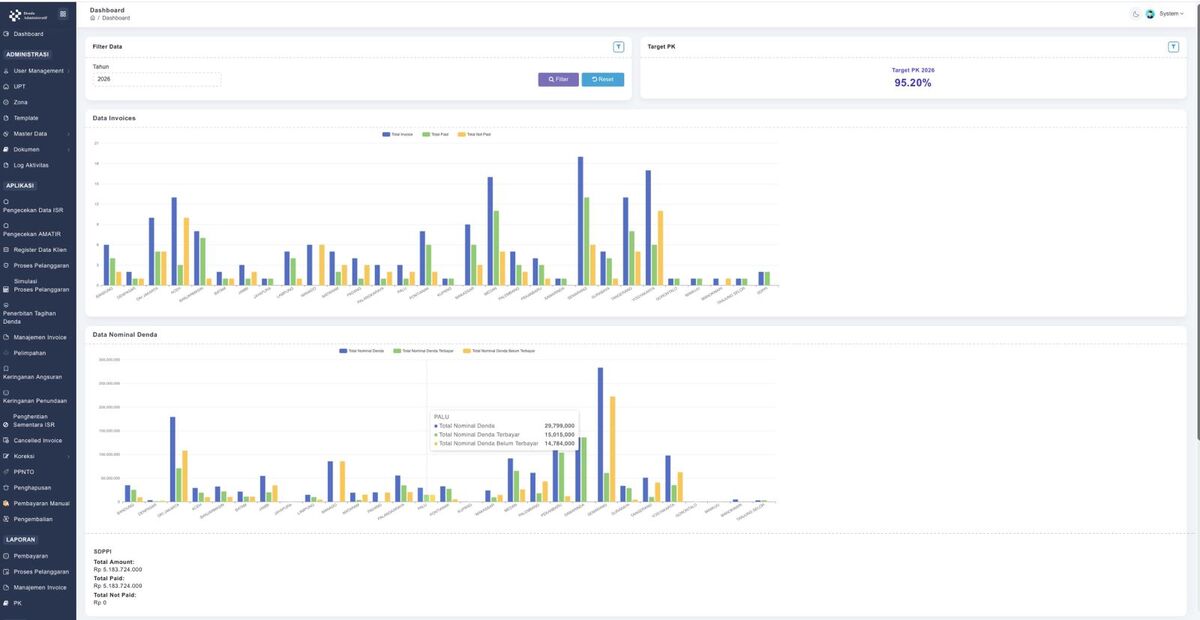Toggle Total Paid series in invoices legend
1200x620 pixels.
click(x=435, y=134)
